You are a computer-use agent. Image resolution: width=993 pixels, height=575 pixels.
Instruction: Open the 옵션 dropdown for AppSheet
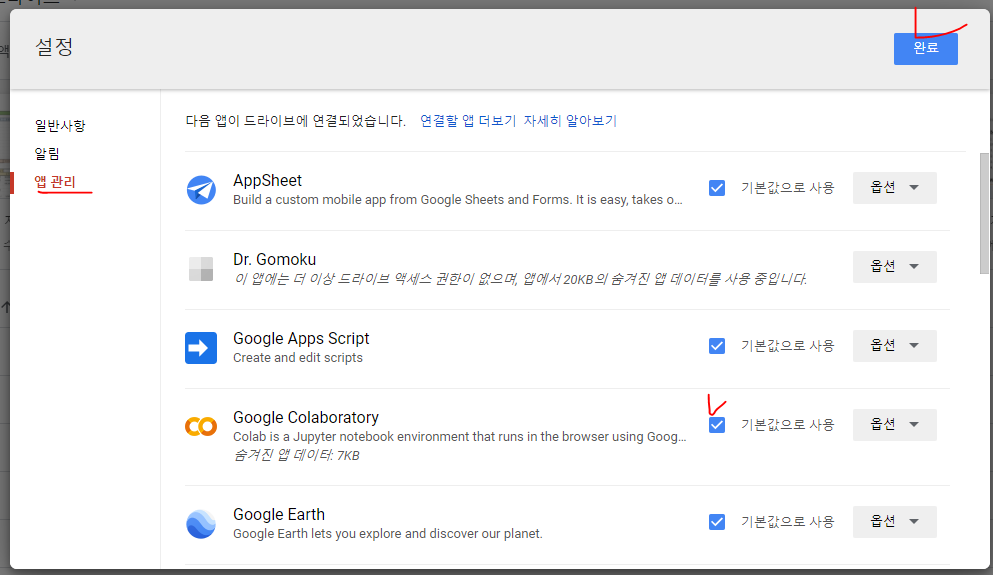tap(894, 187)
